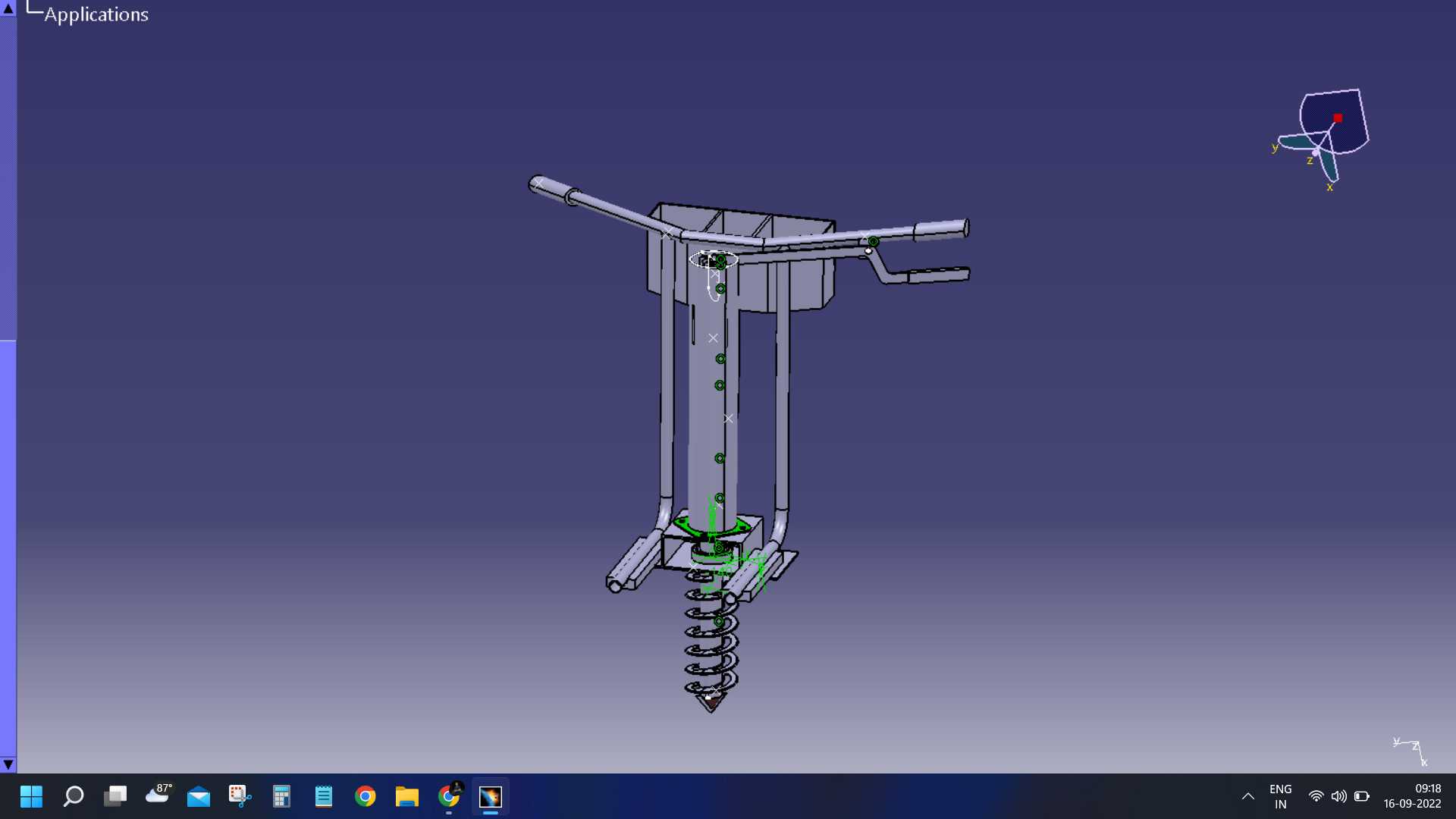Select the compass y axis label

[x=1275, y=147]
